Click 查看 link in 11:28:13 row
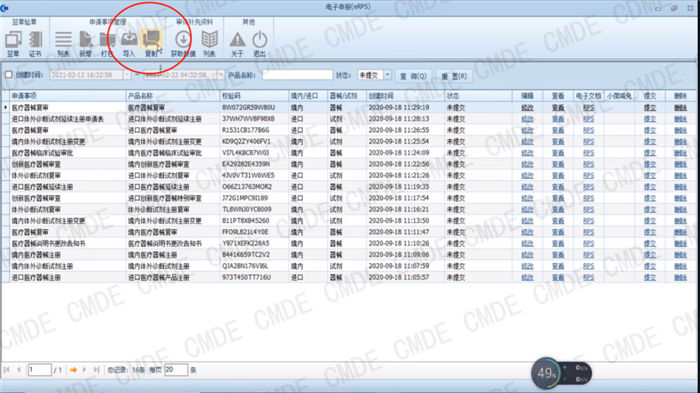 click(558, 119)
